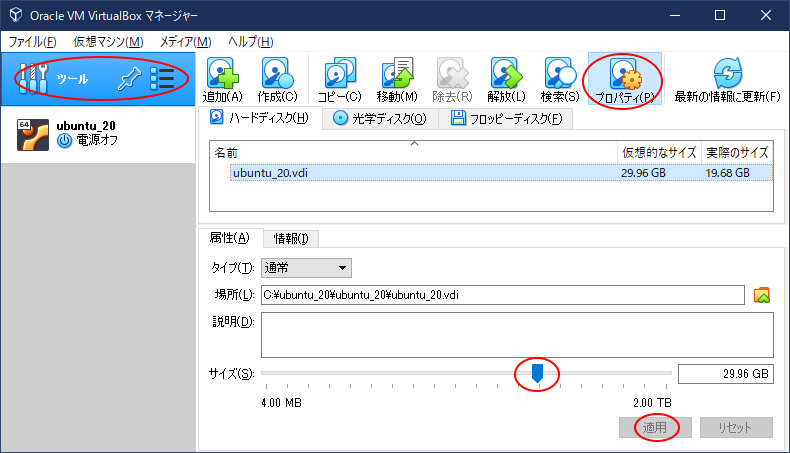790x453 pixels.
Task: Sort by the 仮想的なサイズ column header
Action: 659,153
